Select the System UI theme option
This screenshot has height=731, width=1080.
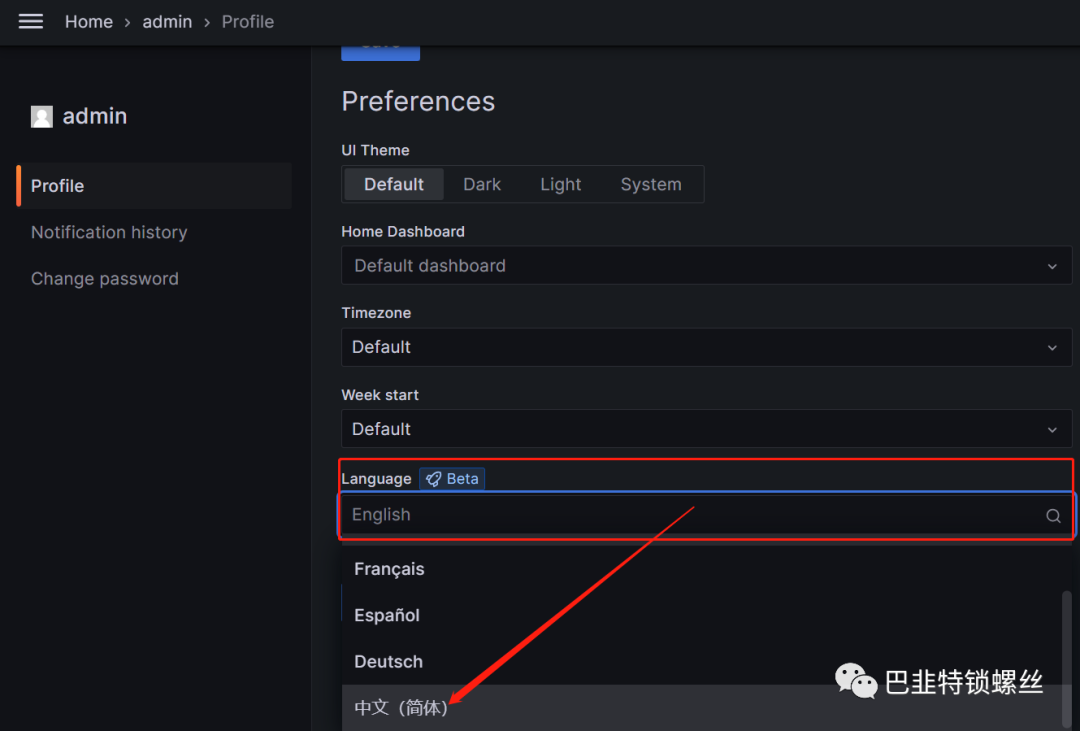651,184
